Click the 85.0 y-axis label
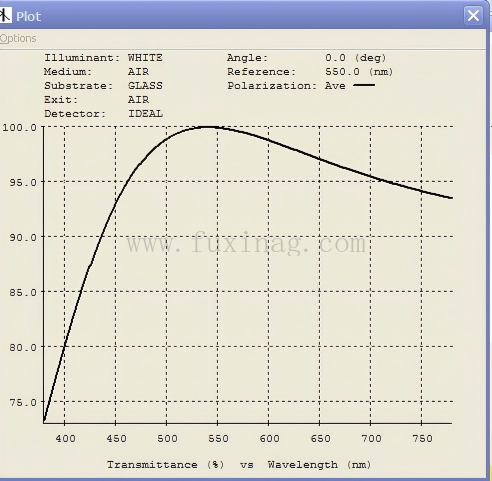 click(x=23, y=292)
